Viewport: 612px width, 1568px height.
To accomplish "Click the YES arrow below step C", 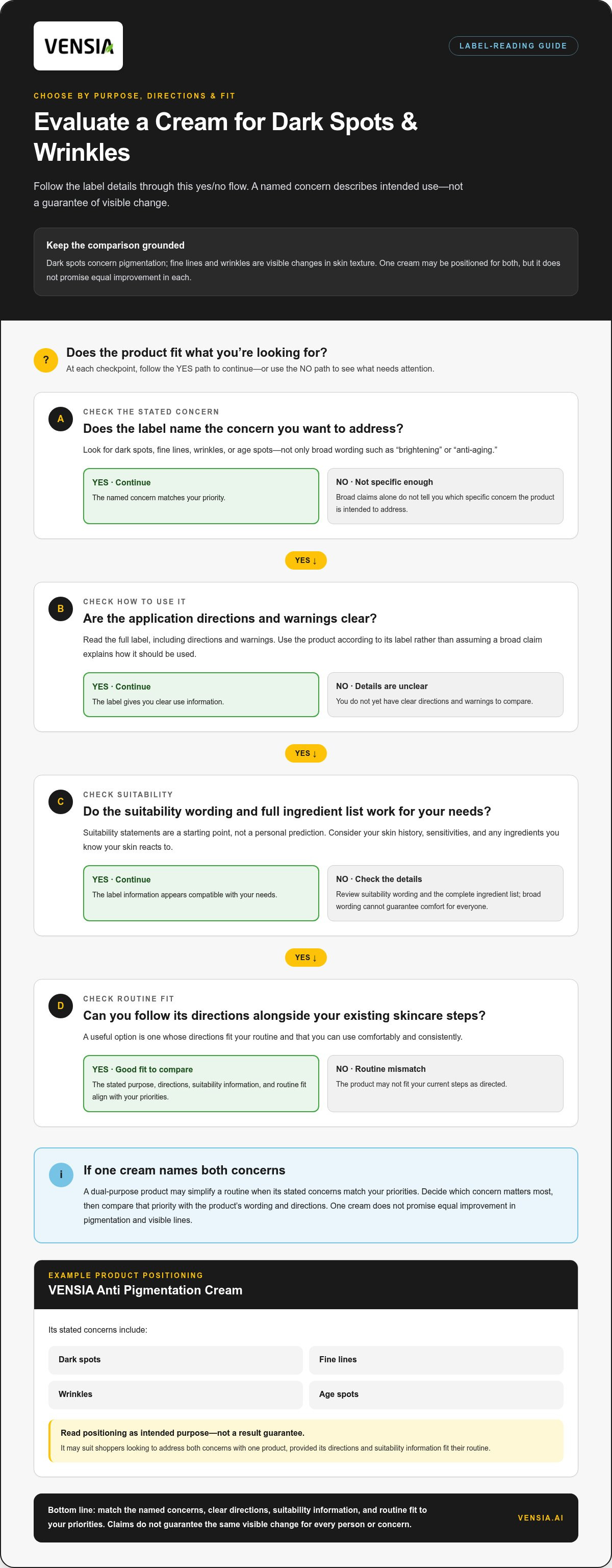I will (305, 958).
